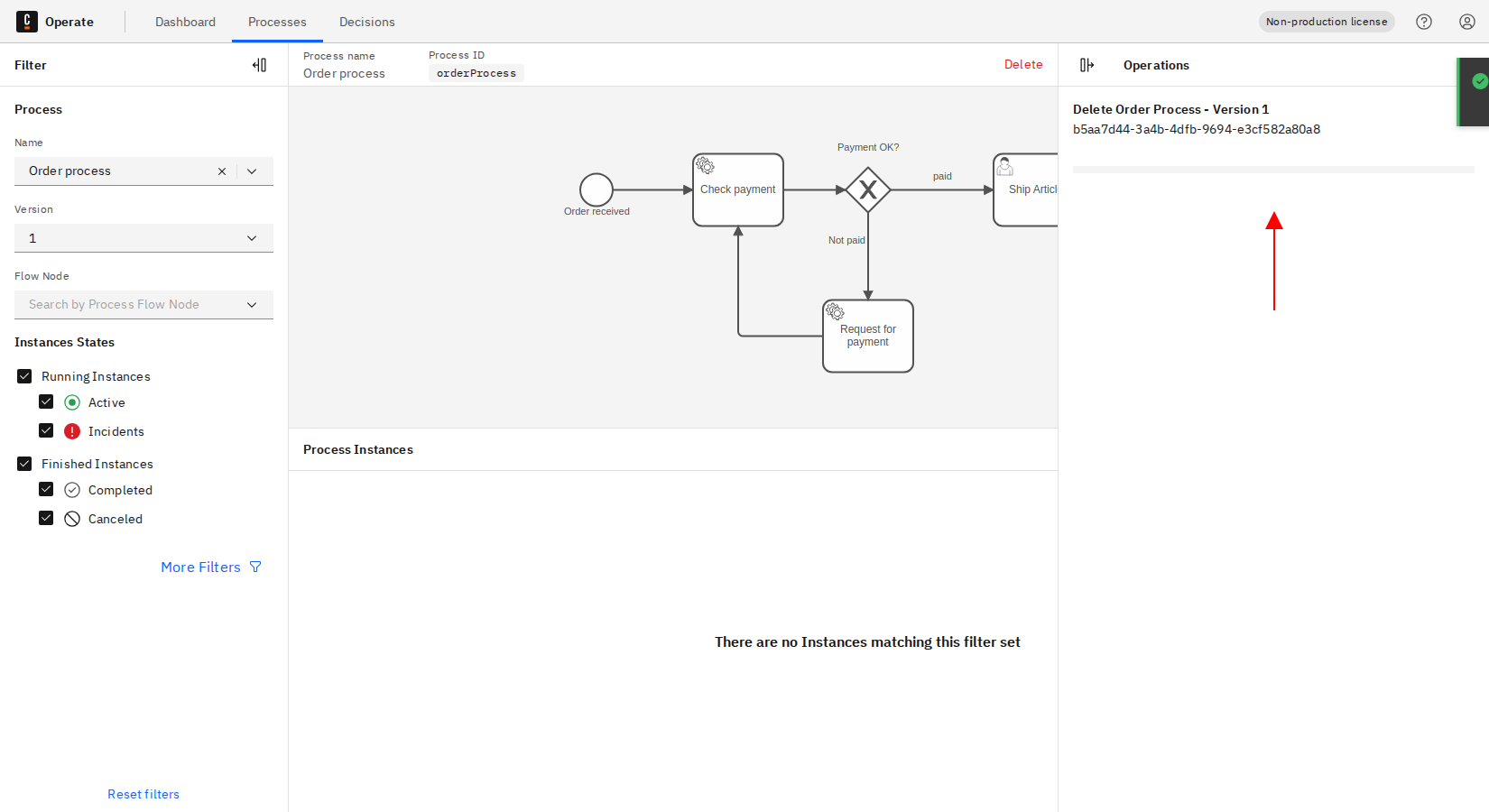Click the delete operation progress bar
Screen dimensions: 1489x812
pyautogui.click(x=1273, y=170)
